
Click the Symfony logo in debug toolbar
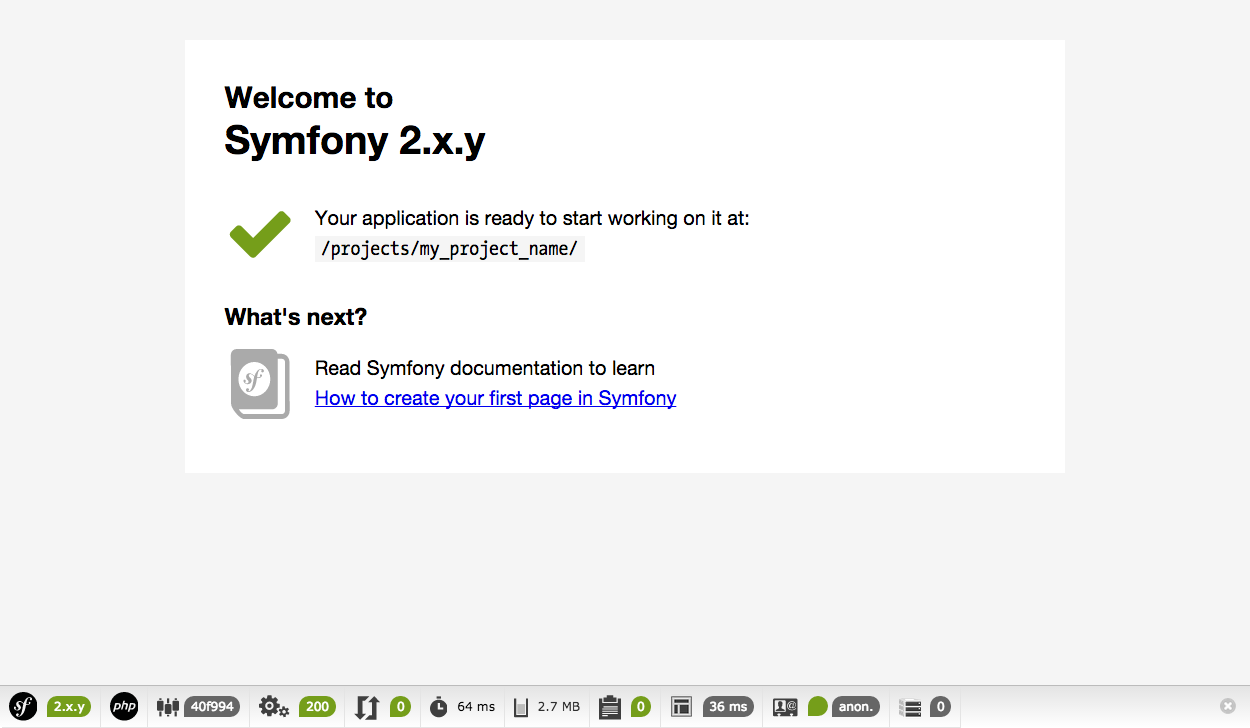23,707
